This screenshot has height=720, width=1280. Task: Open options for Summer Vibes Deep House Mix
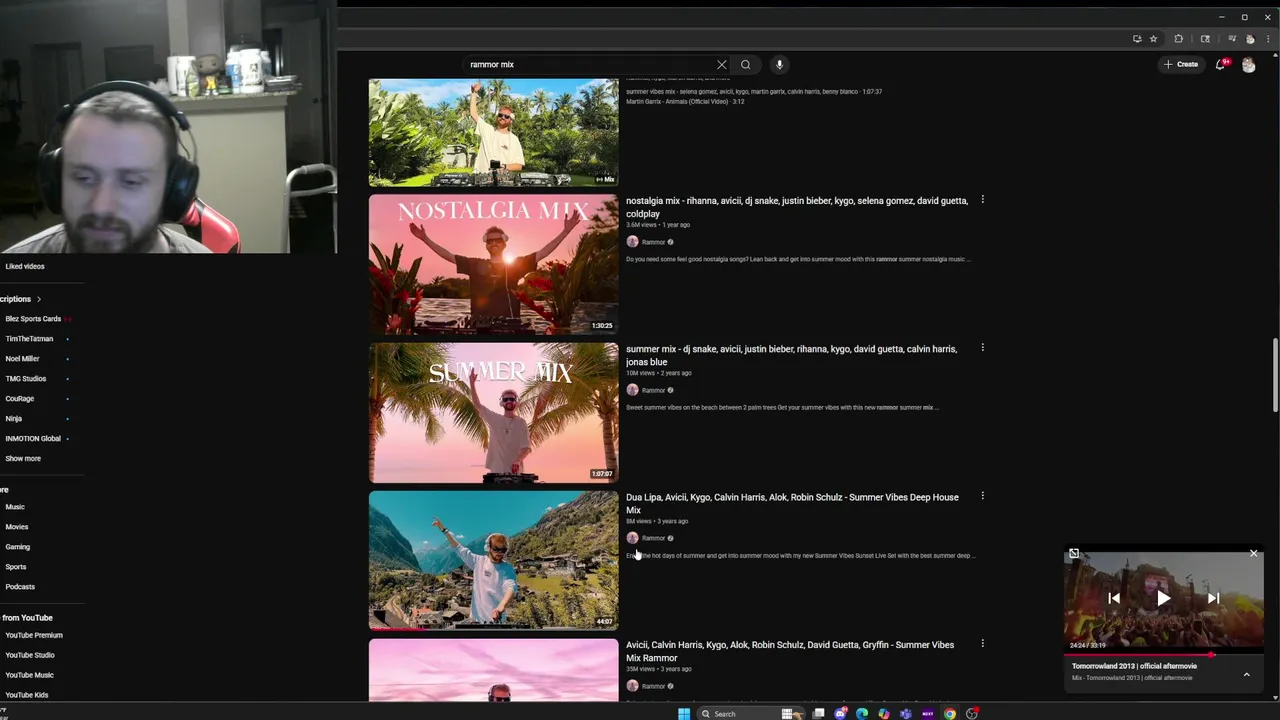[982, 496]
